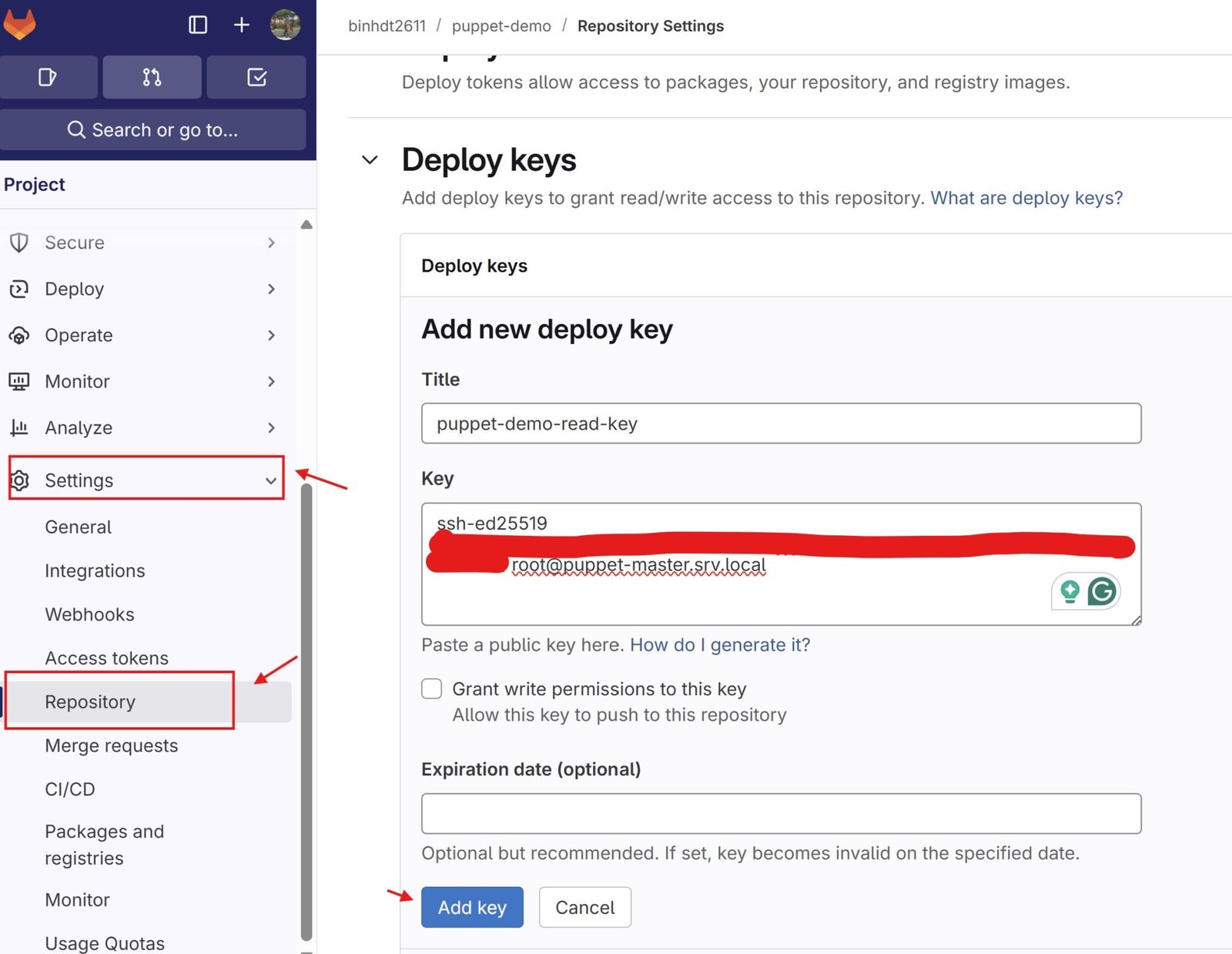Open the Issues shortcut icon
The width and height of the screenshot is (1232, 954).
click(x=49, y=77)
